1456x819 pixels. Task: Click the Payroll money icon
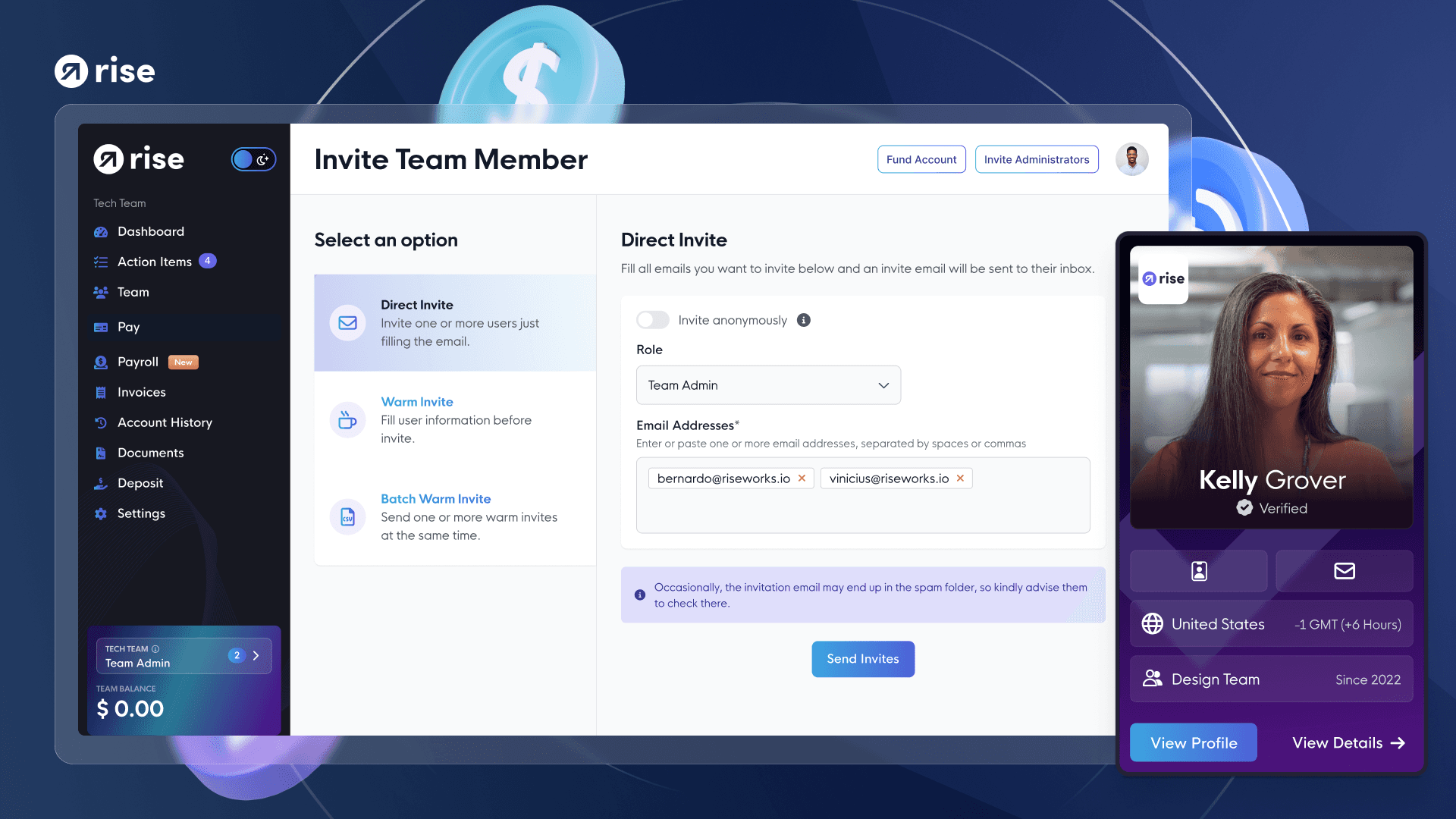(x=101, y=362)
